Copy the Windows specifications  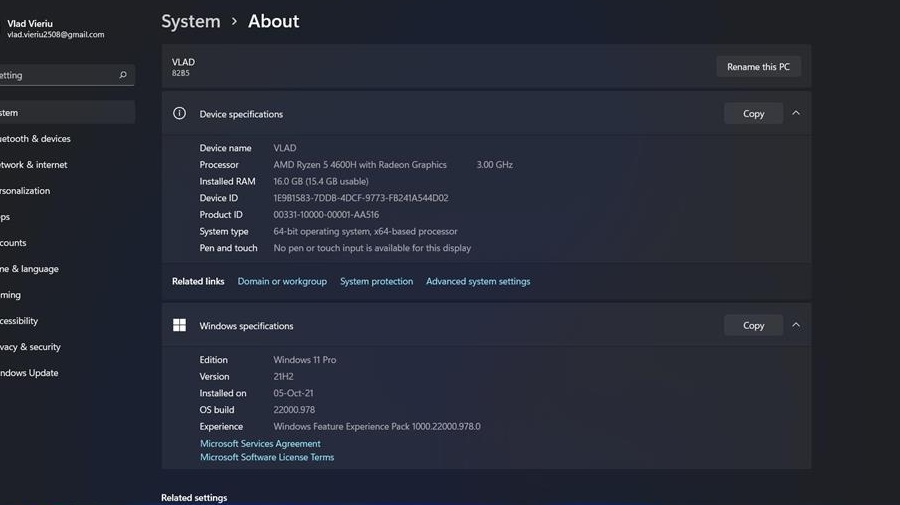(753, 326)
